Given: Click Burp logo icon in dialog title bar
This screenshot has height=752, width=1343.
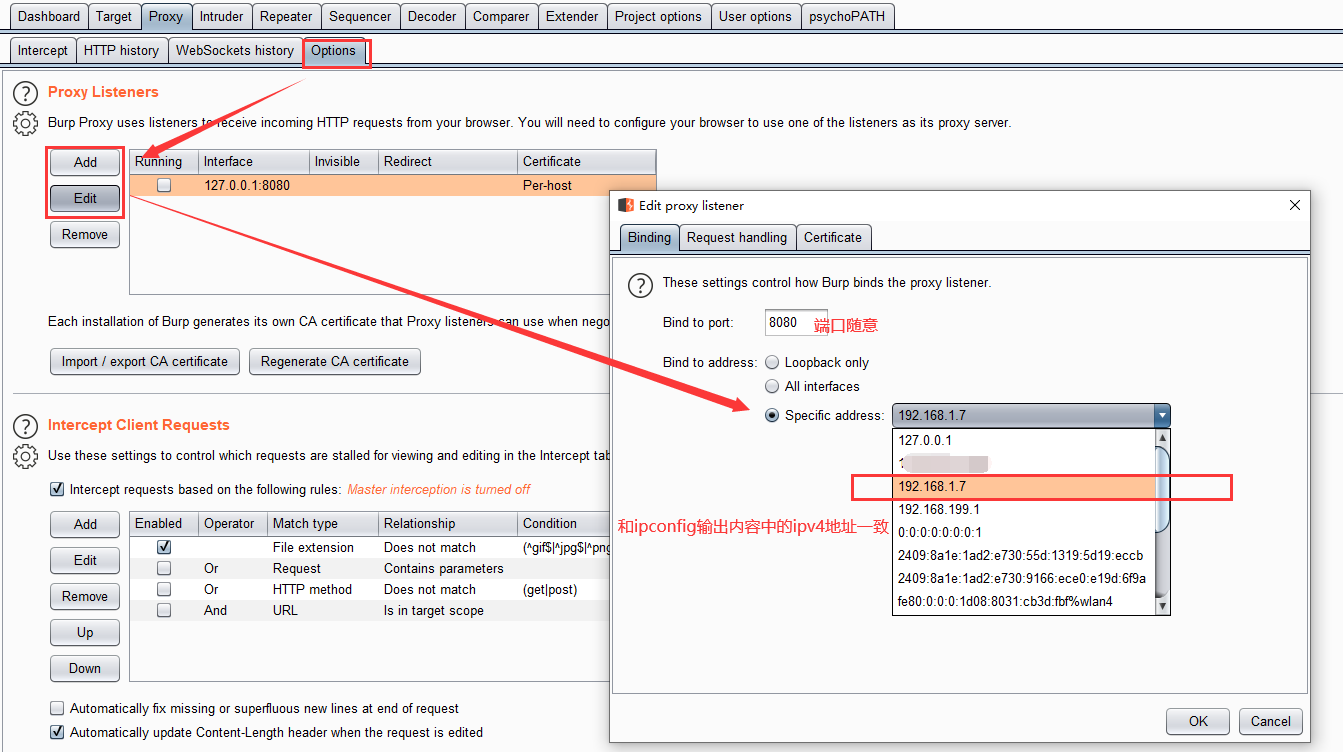Looking at the screenshot, I should 626,205.
